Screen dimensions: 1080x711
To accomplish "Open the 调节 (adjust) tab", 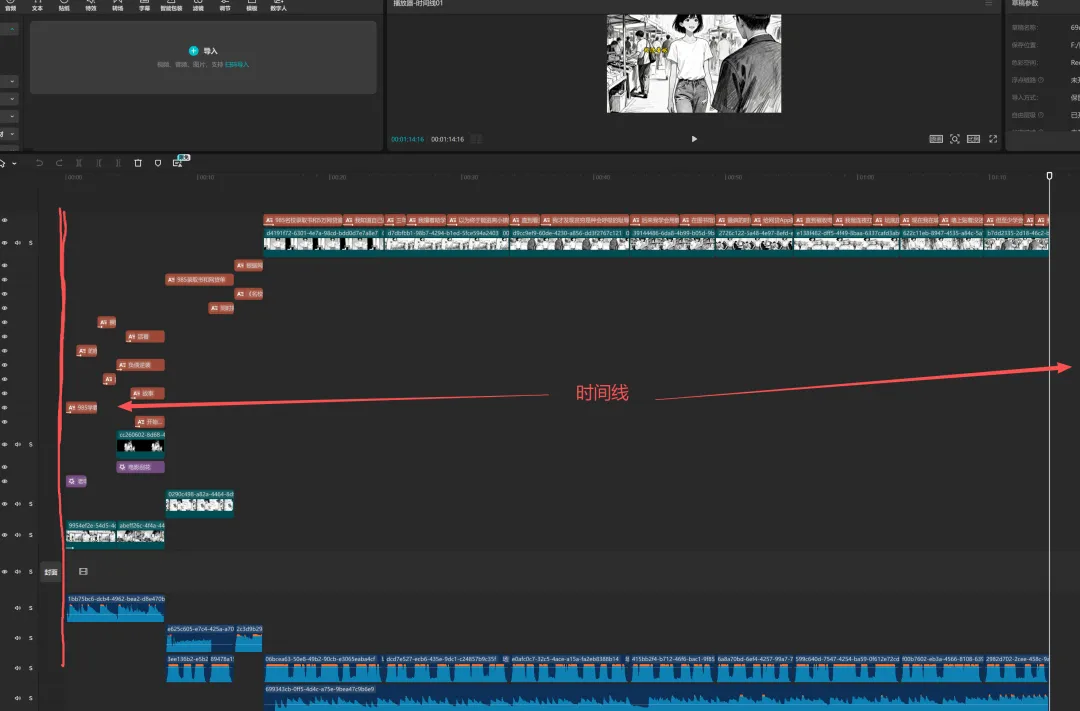I will click(225, 6).
